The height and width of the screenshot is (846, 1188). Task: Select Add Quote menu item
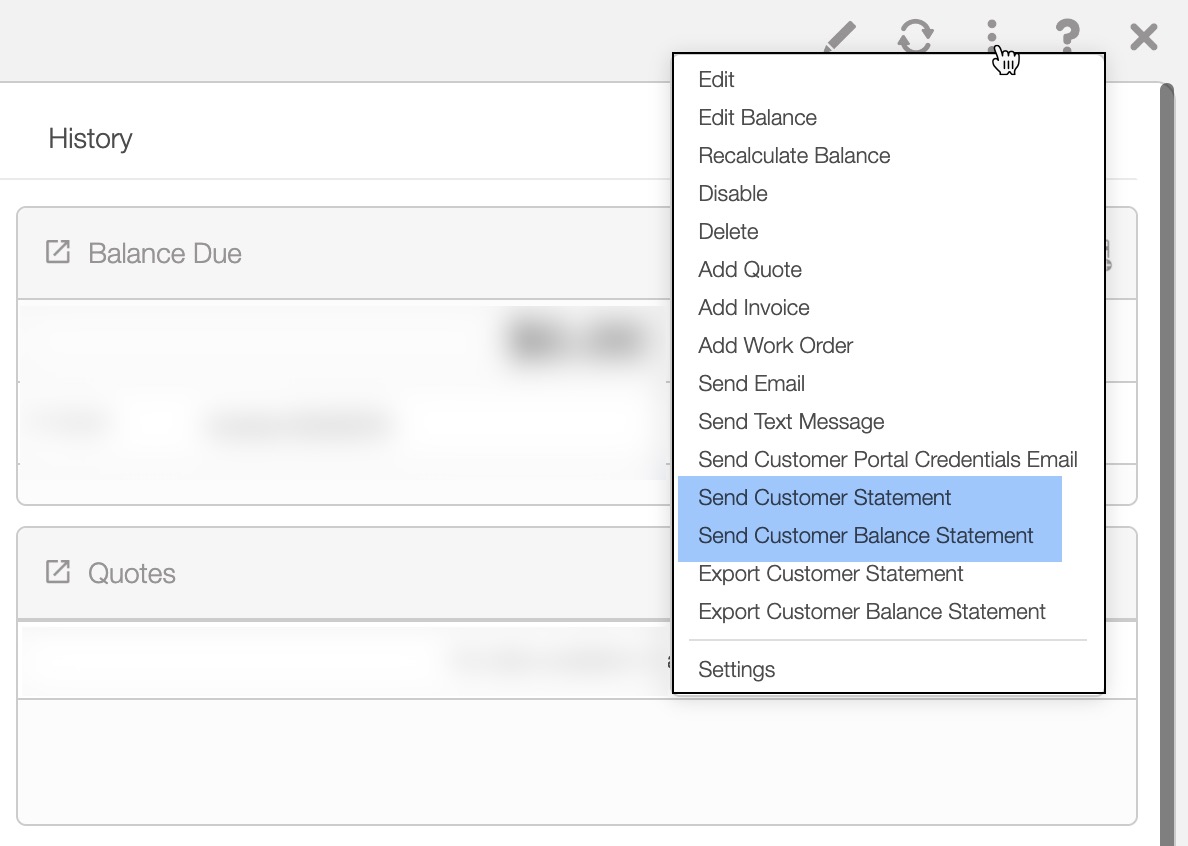[x=750, y=270]
